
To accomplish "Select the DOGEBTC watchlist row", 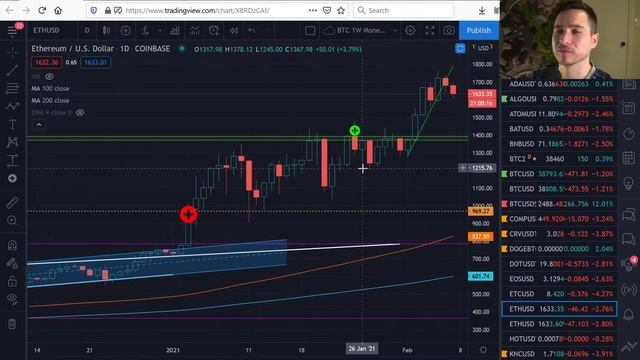I will point(559,249).
